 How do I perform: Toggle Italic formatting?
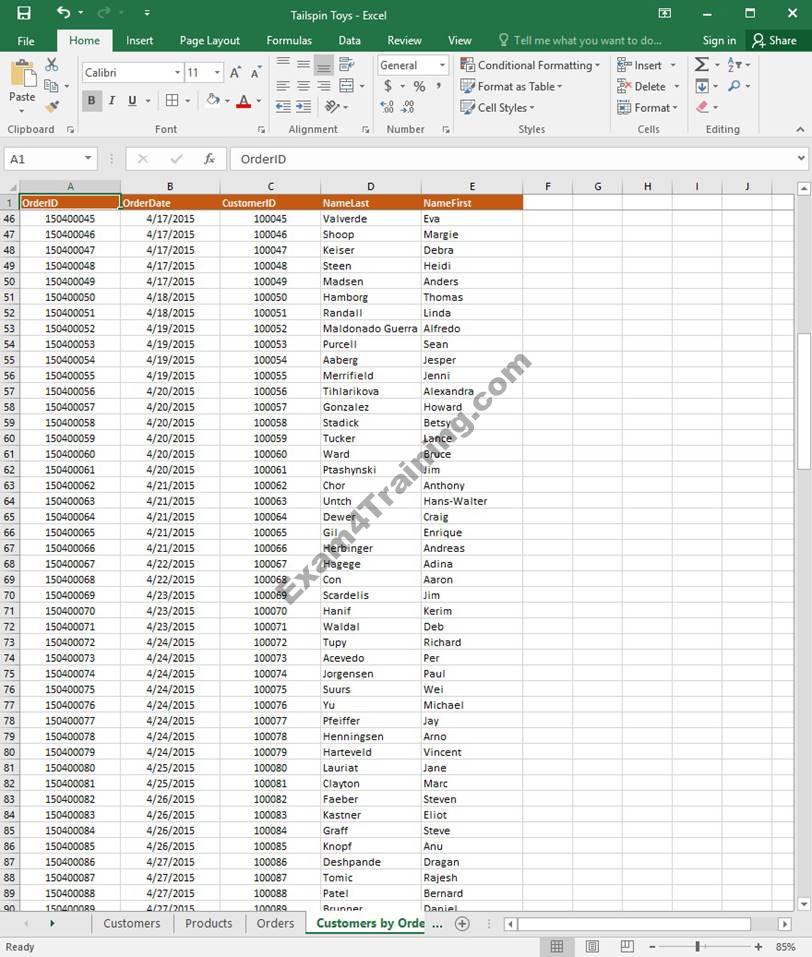tap(111, 100)
